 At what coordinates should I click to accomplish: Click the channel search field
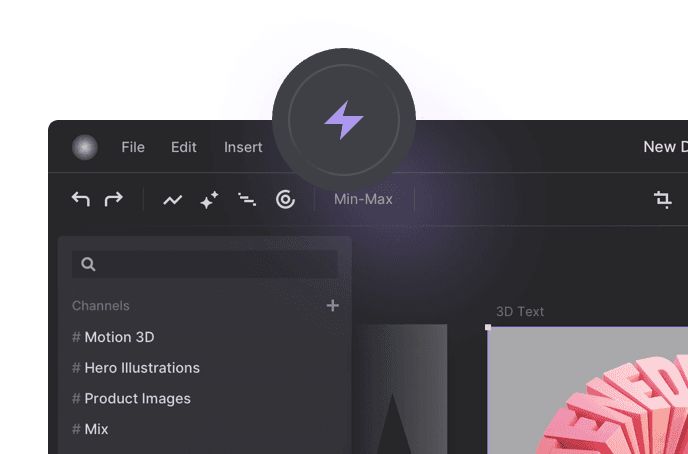(x=205, y=264)
